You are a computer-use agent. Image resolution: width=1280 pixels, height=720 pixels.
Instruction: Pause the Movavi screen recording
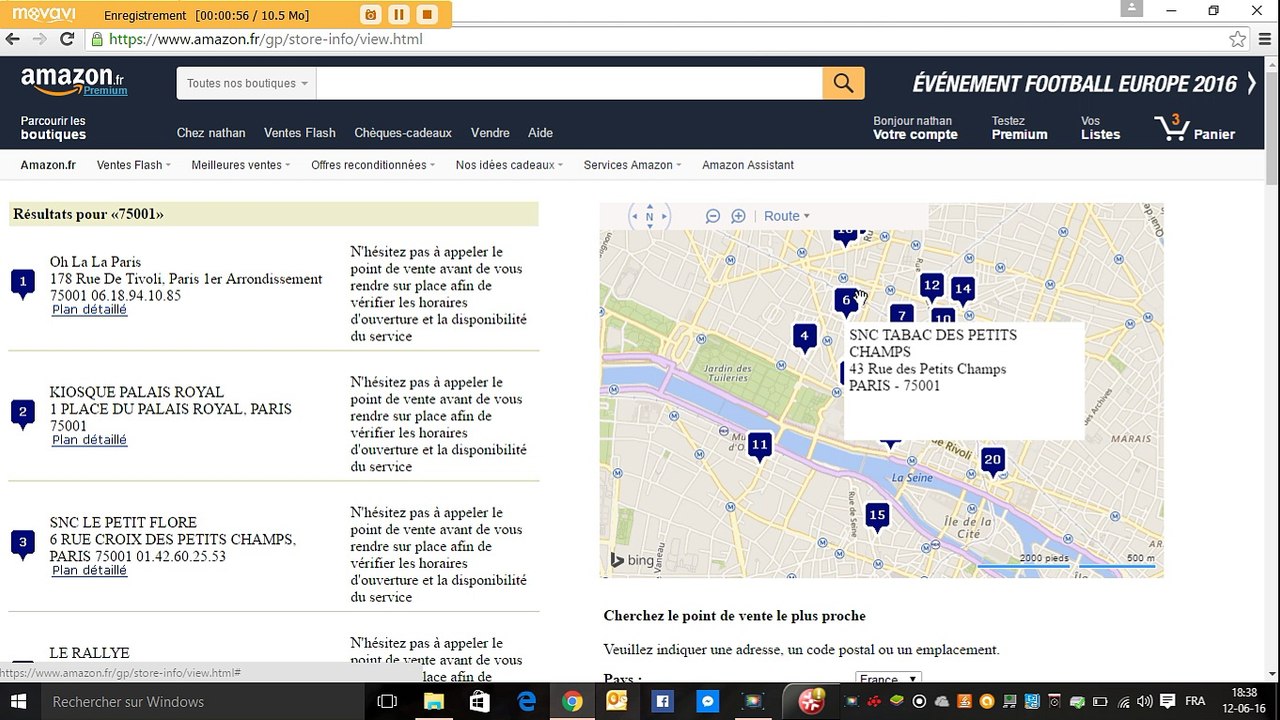(x=398, y=14)
